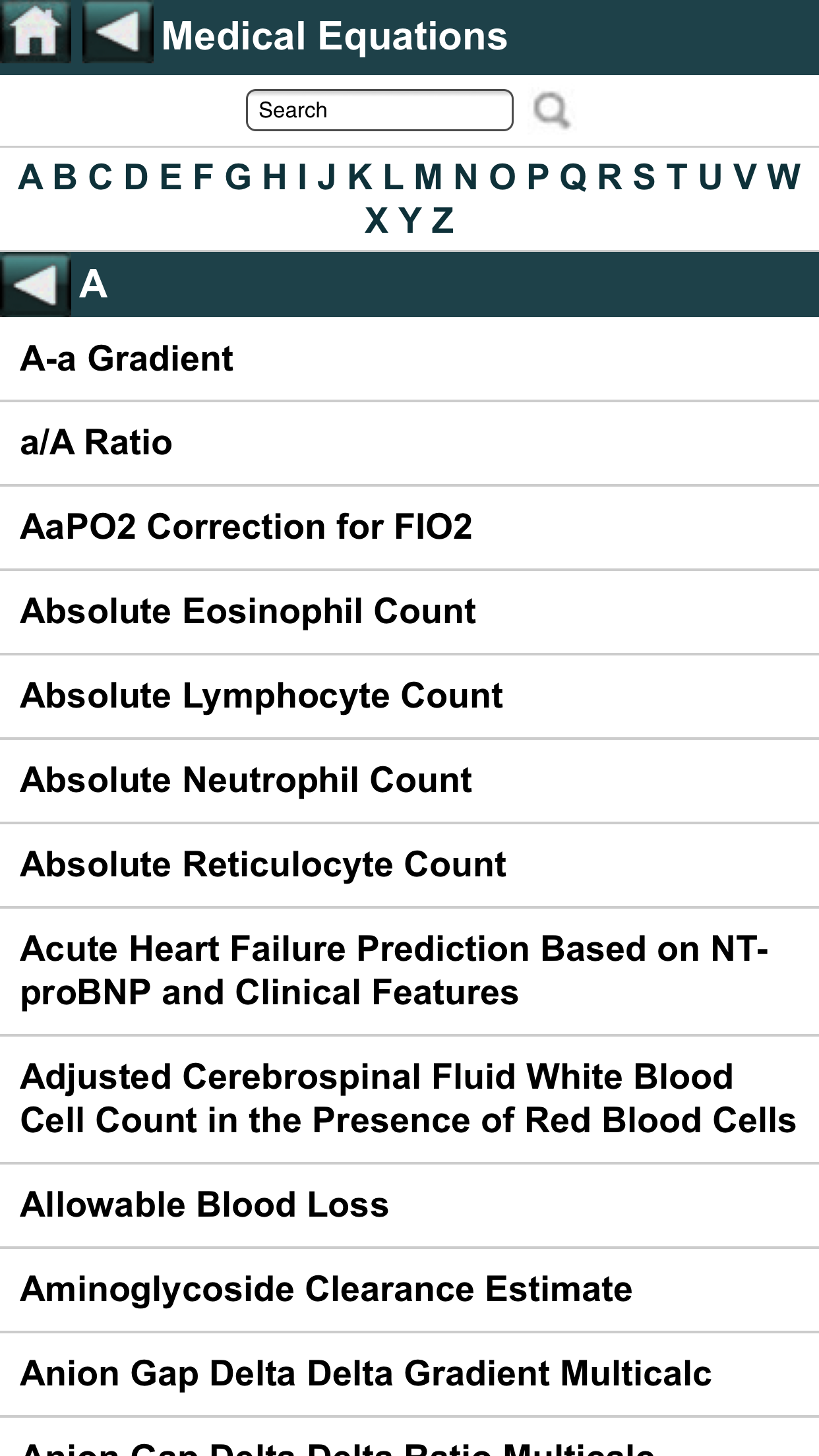This screenshot has width=819, height=1456.
Task: Select Aminoglycoside Clearance Estimate
Action: [x=326, y=1289]
